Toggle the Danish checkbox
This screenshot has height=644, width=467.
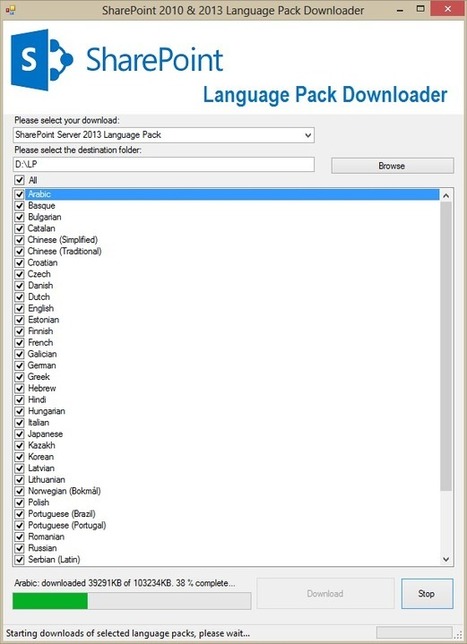click(19, 285)
